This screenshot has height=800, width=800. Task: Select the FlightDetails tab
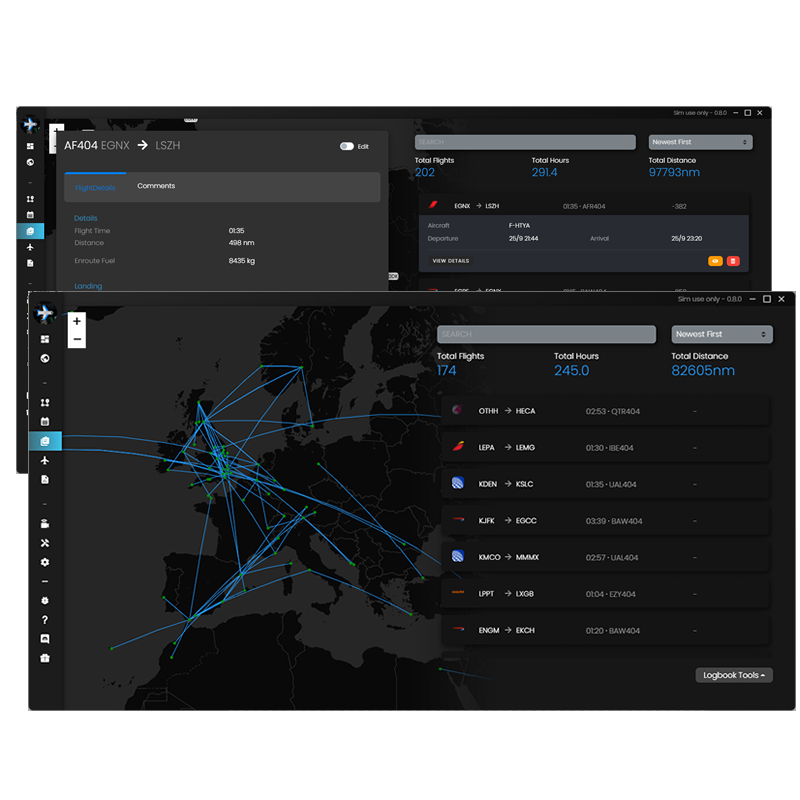click(95, 187)
